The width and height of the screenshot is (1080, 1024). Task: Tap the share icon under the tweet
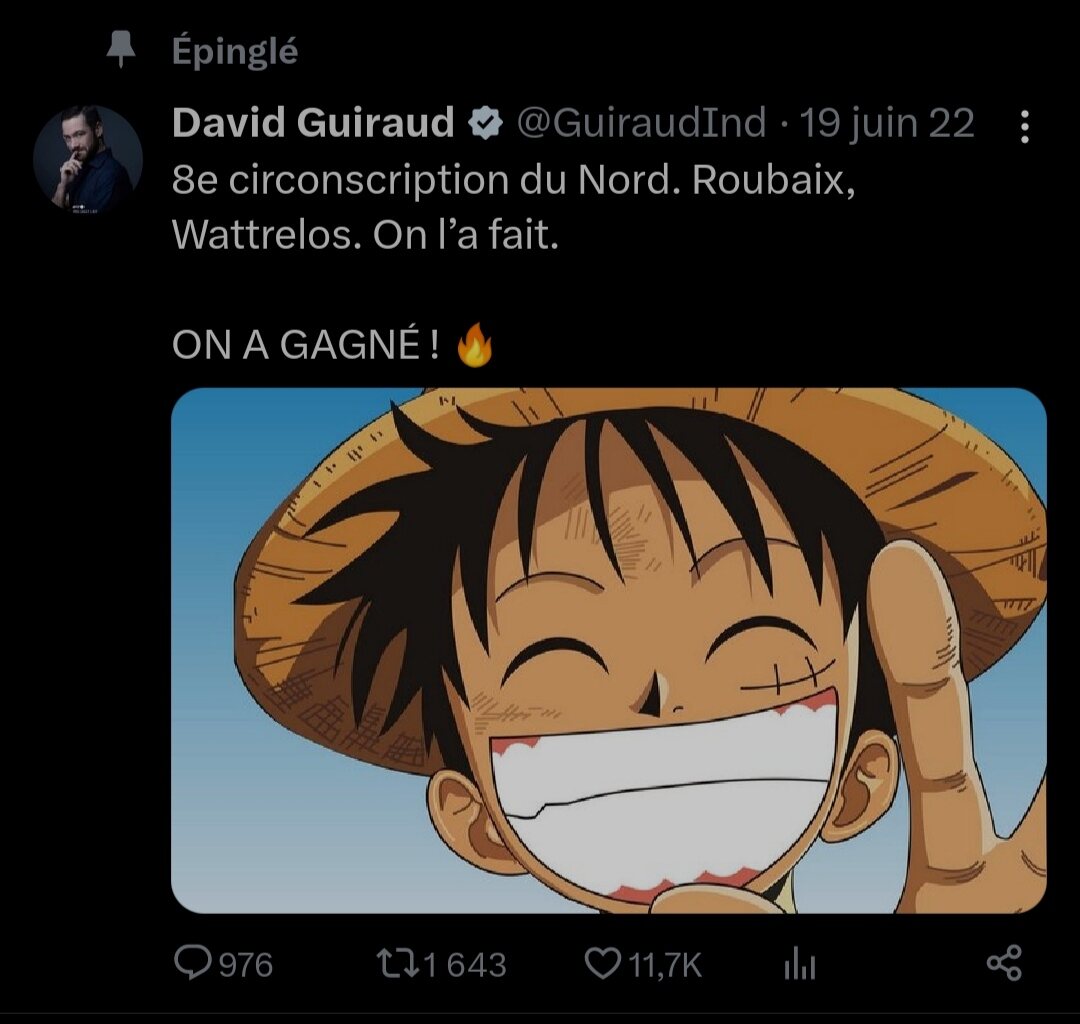(x=1004, y=963)
